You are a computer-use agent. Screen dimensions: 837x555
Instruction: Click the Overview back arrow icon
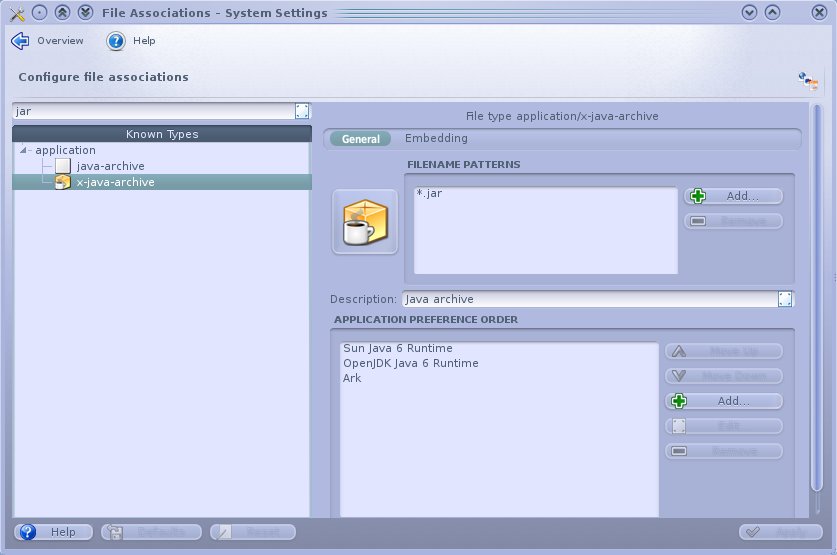(20, 41)
